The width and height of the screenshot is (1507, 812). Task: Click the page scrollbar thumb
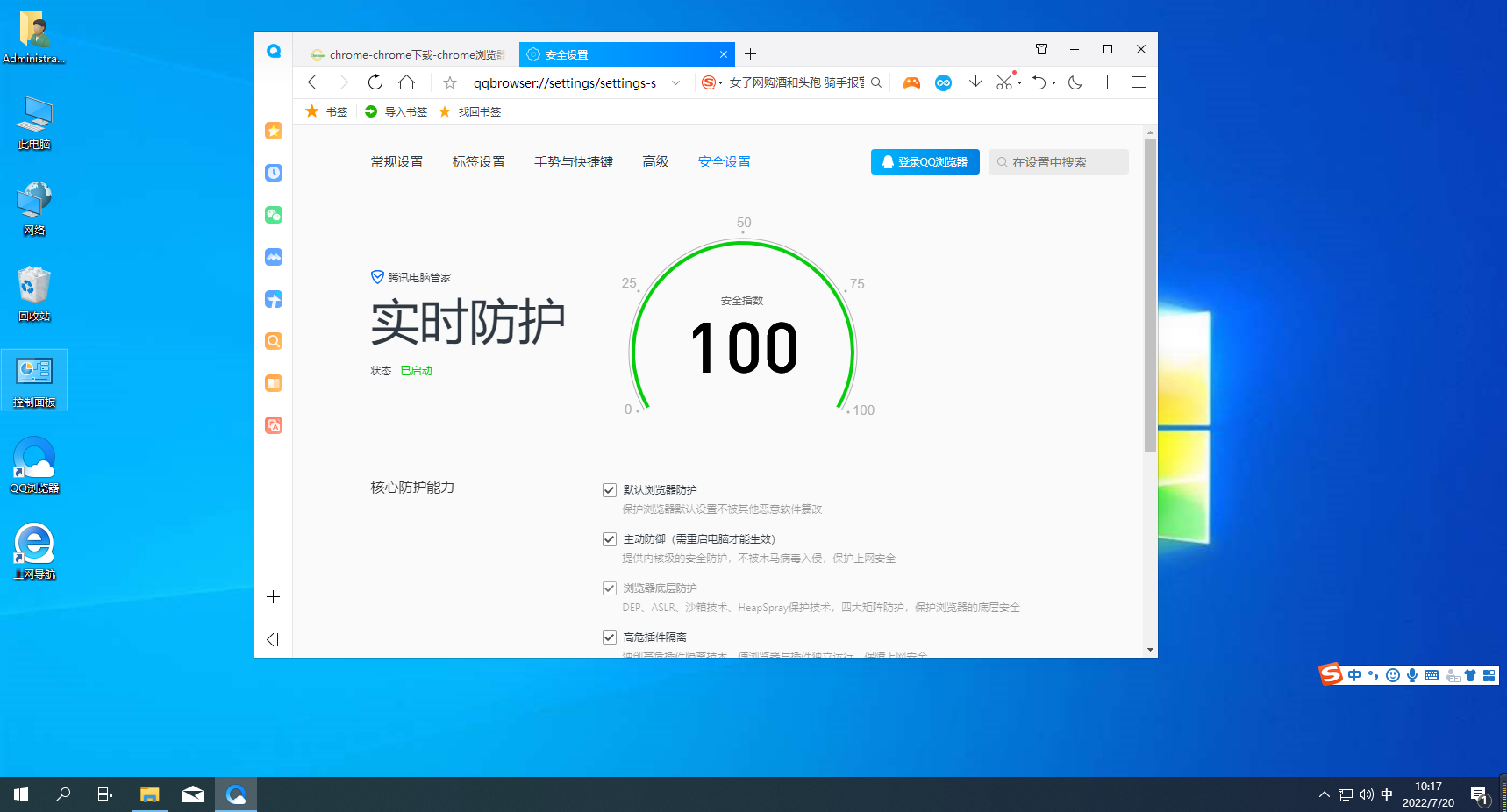click(x=1150, y=296)
